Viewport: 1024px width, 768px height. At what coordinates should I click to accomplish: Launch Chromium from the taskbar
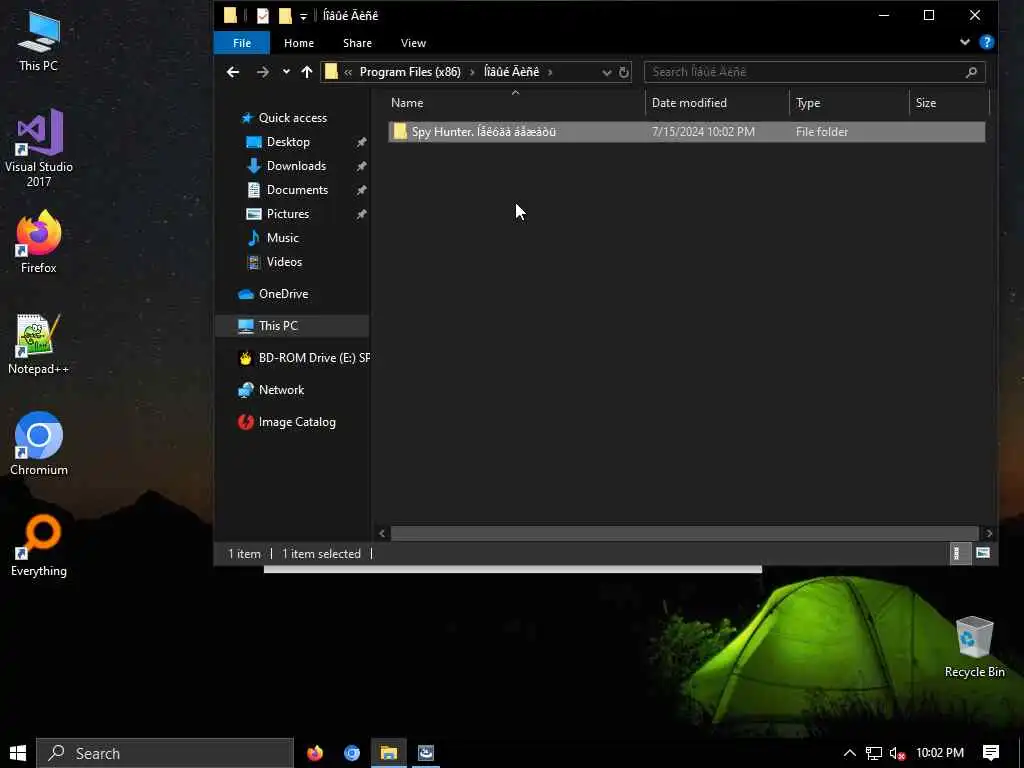pyautogui.click(x=351, y=753)
